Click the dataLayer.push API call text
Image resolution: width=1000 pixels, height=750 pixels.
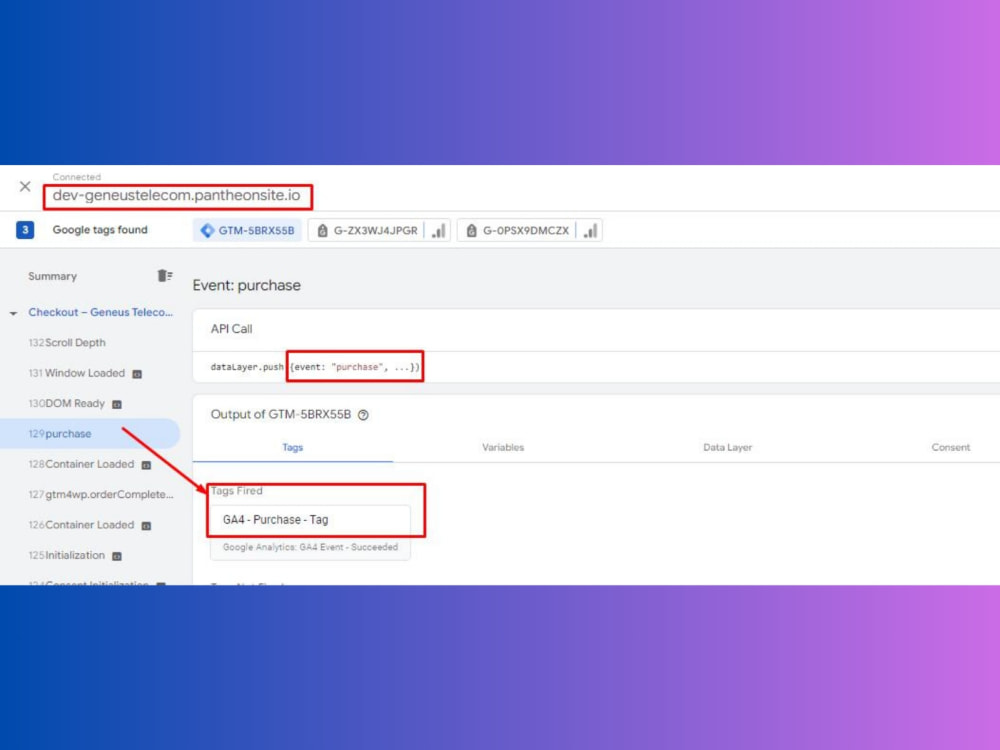click(x=315, y=367)
